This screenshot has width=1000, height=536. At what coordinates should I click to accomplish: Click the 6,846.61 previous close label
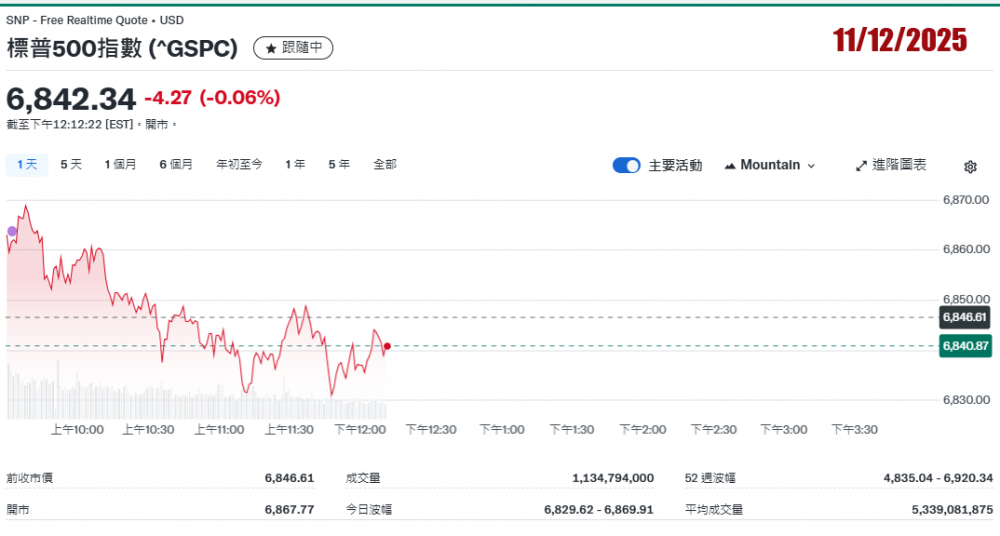964,317
